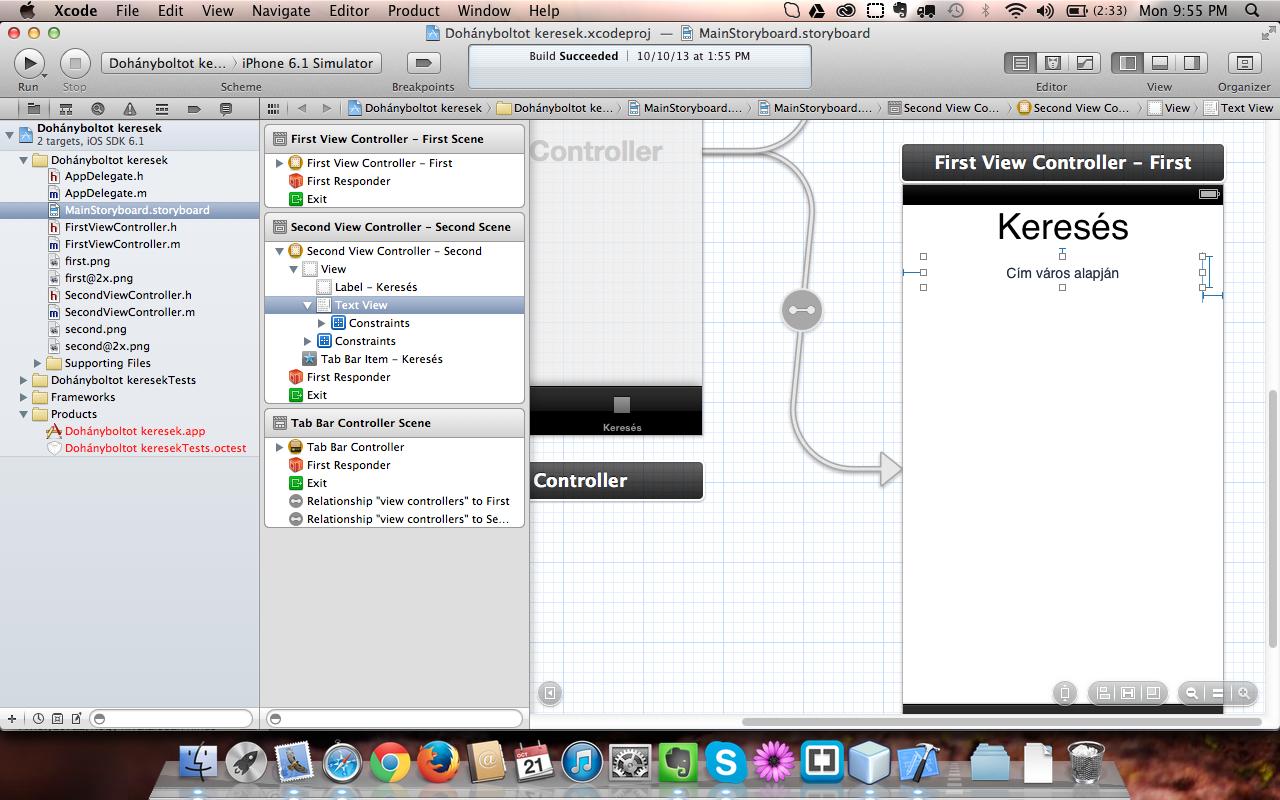Select the Keresés title label on canvas
This screenshot has height=800, width=1280.
tap(1062, 227)
